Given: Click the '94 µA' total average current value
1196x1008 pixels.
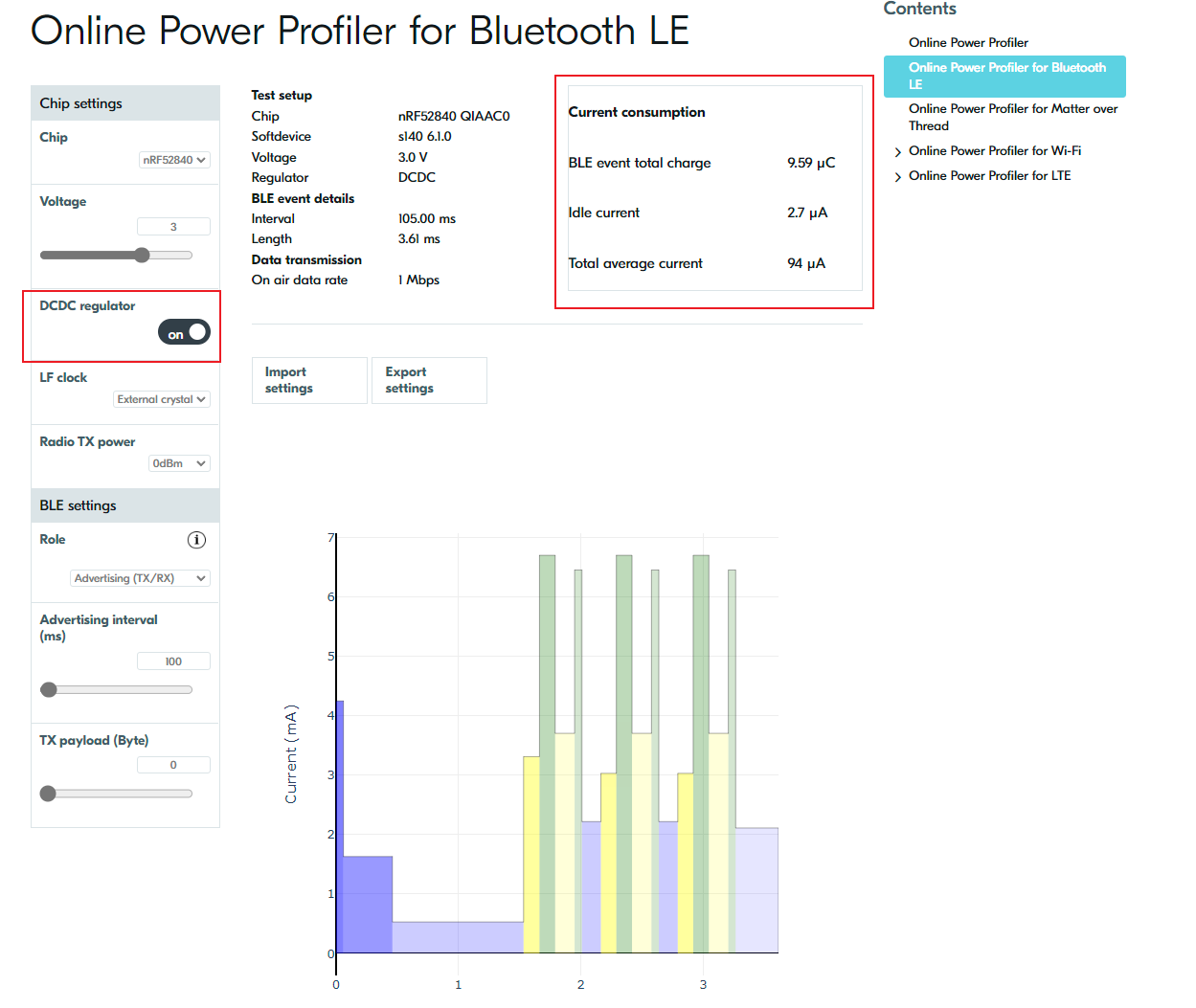Looking at the screenshot, I should click(806, 263).
